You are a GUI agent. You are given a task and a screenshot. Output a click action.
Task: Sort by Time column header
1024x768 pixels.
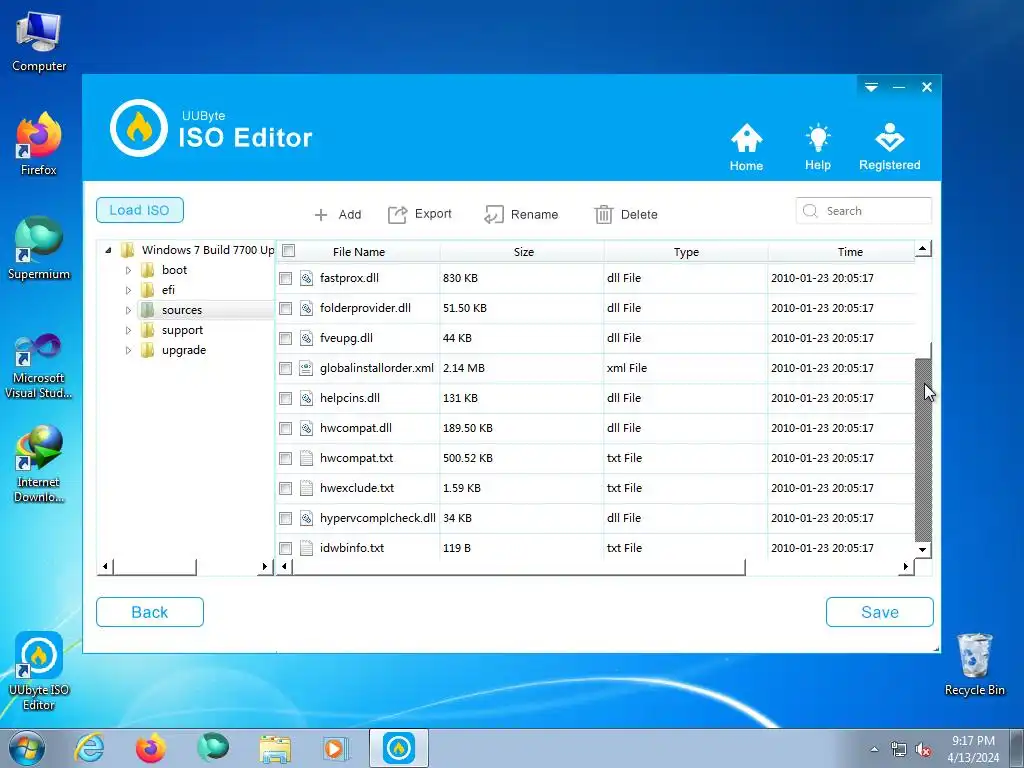click(x=850, y=252)
